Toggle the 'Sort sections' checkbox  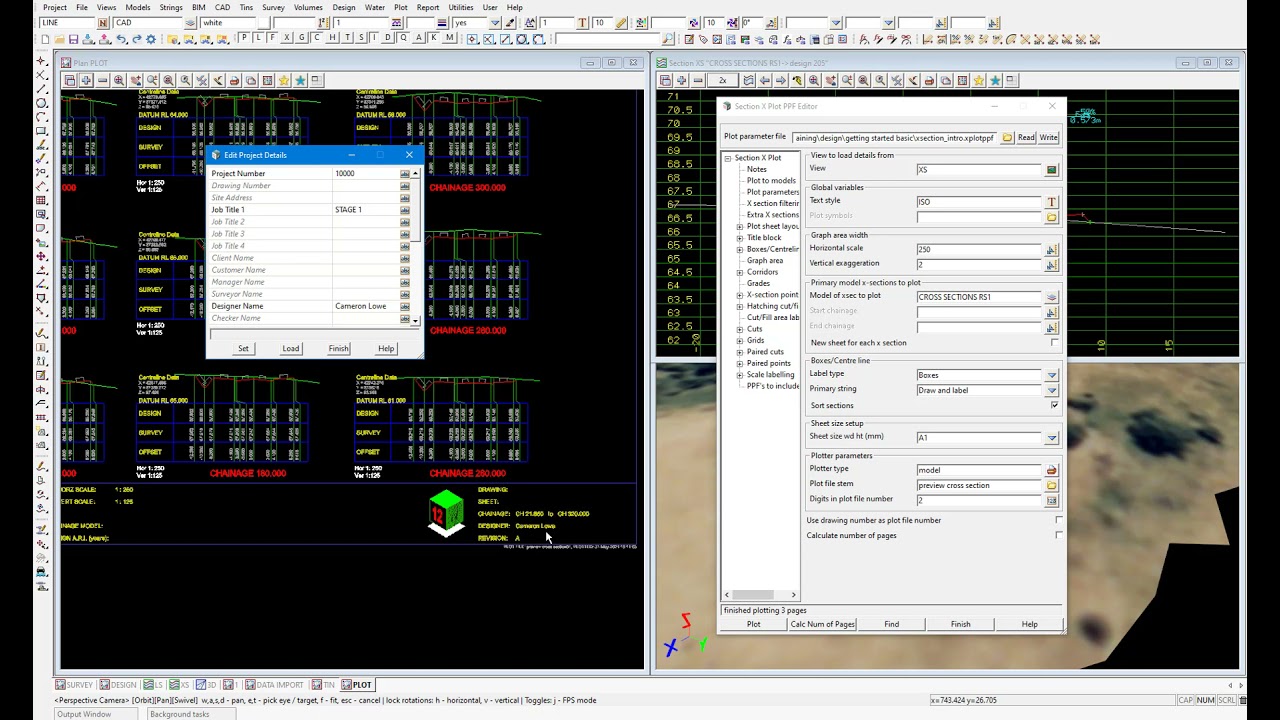click(1054, 405)
